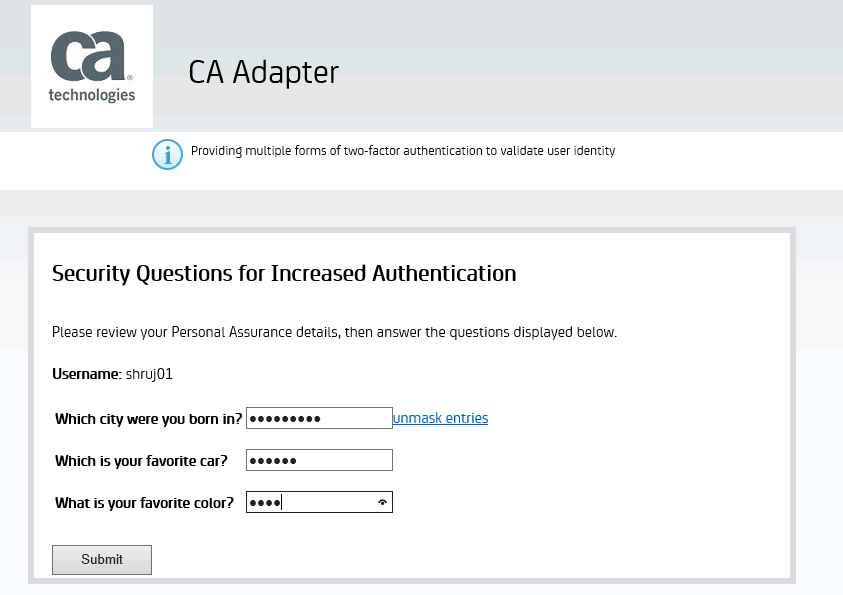Select the favorite car answer field

[x=319, y=460]
